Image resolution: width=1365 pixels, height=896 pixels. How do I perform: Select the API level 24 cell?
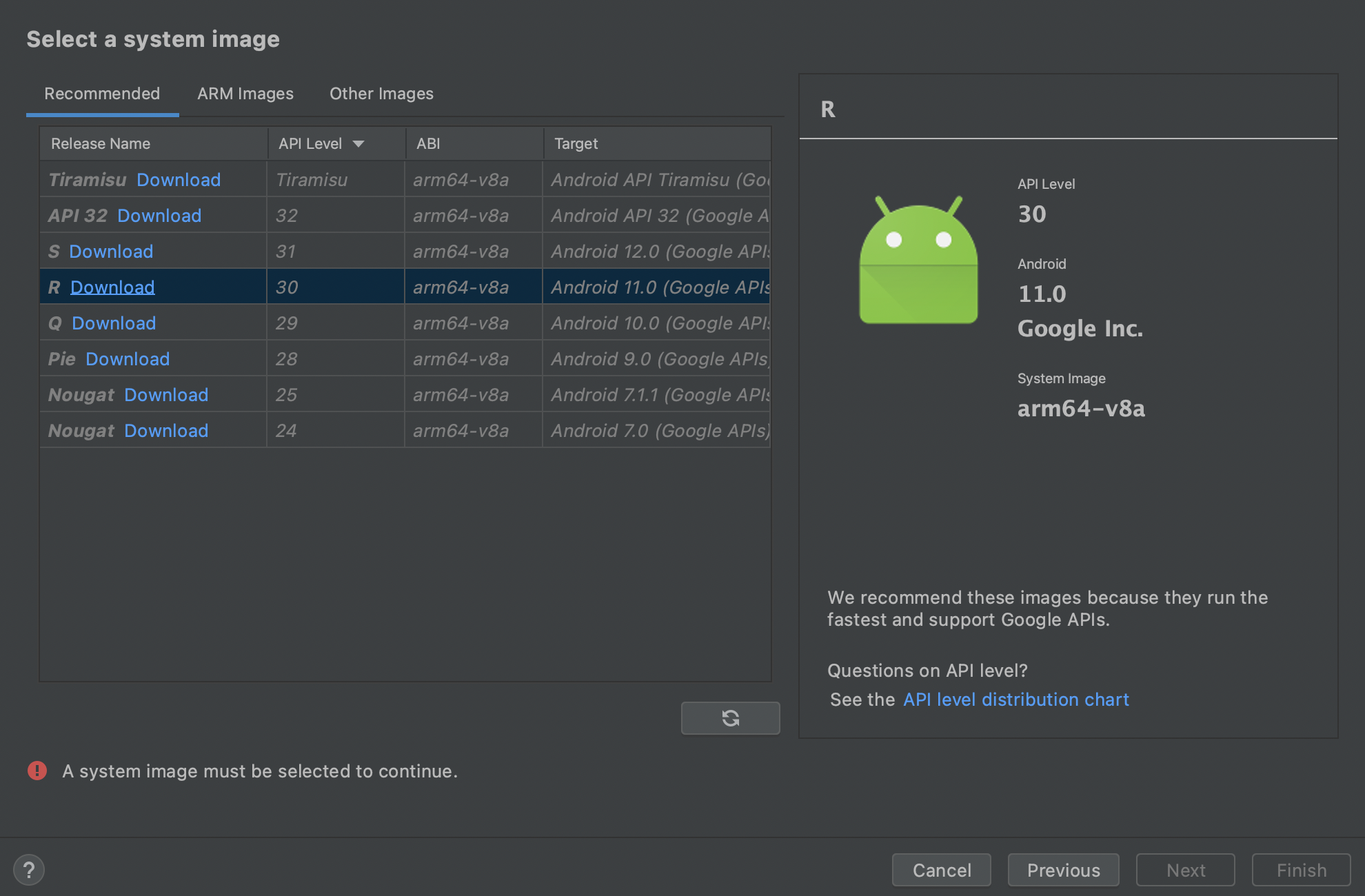coord(336,431)
